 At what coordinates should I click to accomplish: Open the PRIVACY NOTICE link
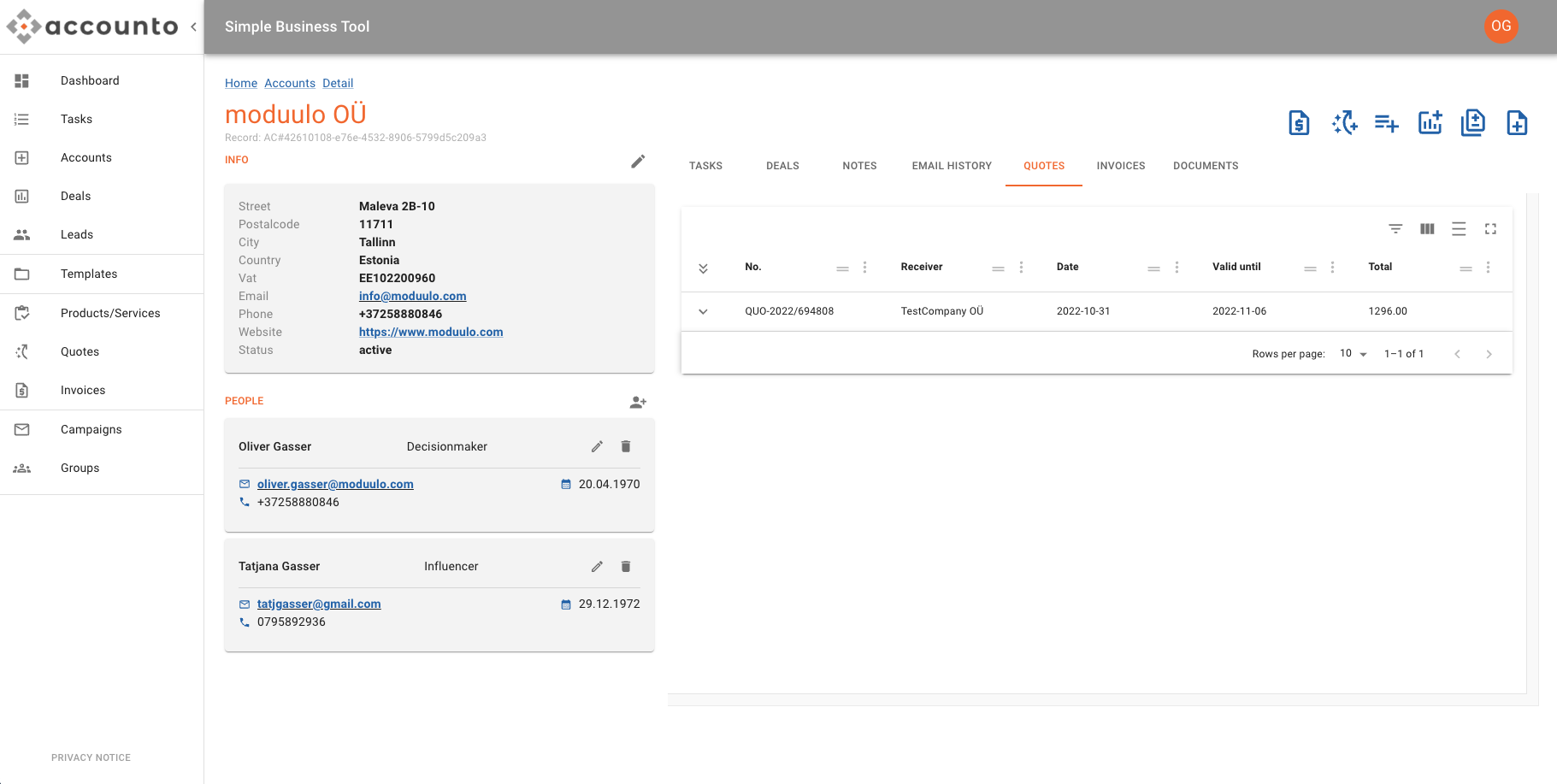click(x=91, y=757)
